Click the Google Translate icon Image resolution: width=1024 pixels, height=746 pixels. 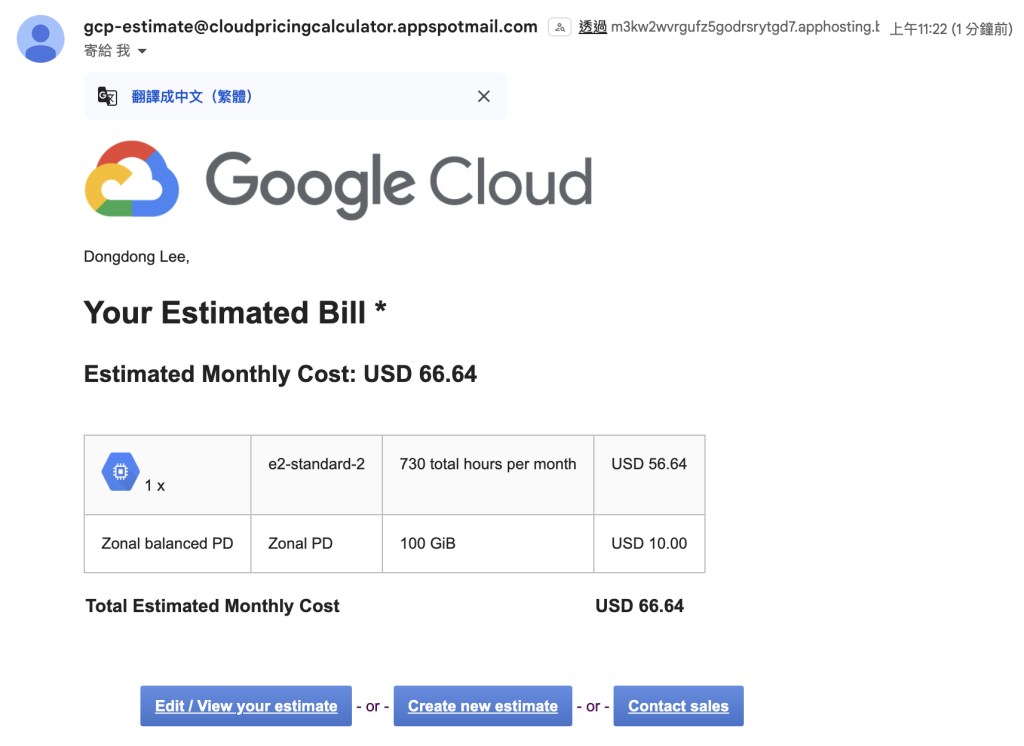click(107, 97)
